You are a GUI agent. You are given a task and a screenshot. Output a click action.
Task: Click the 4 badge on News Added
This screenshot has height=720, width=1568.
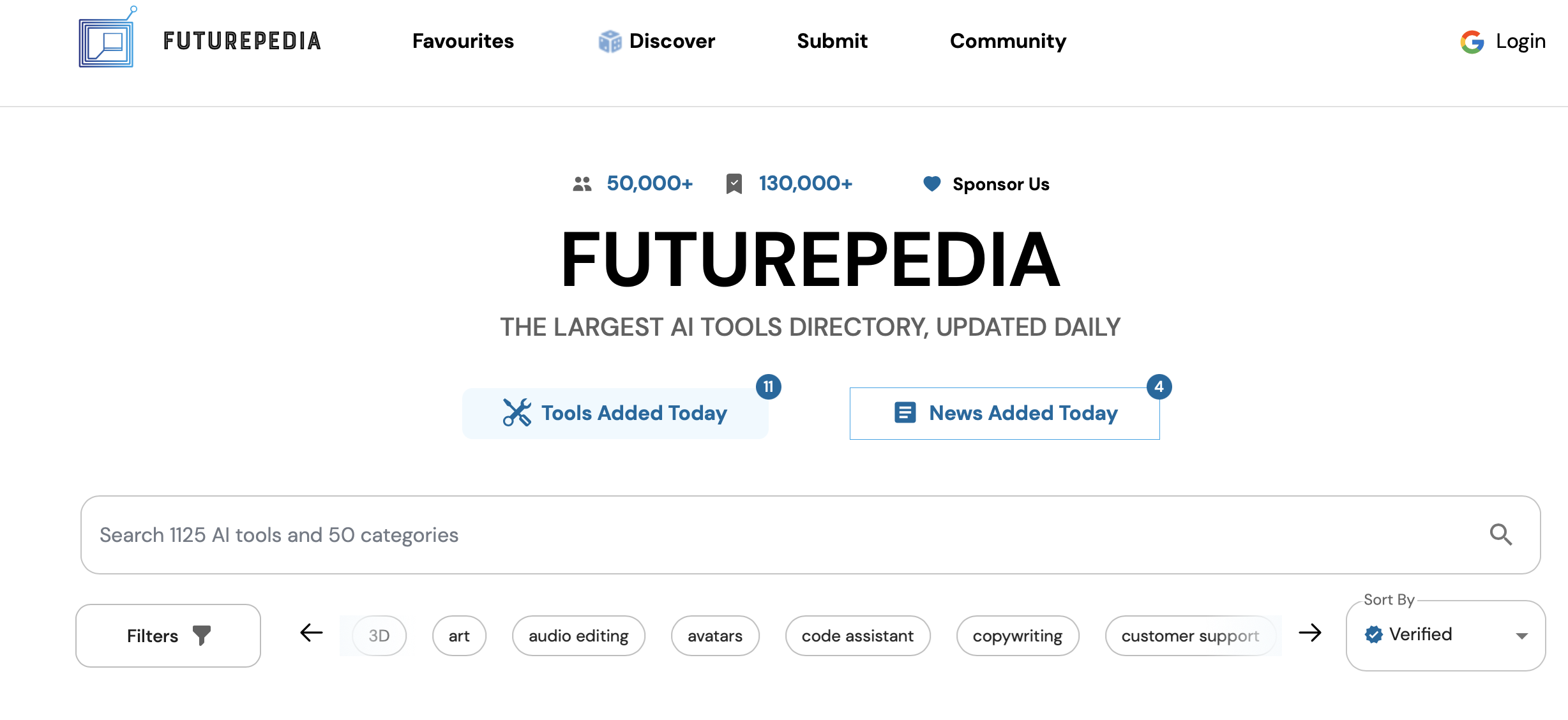pyautogui.click(x=1159, y=387)
